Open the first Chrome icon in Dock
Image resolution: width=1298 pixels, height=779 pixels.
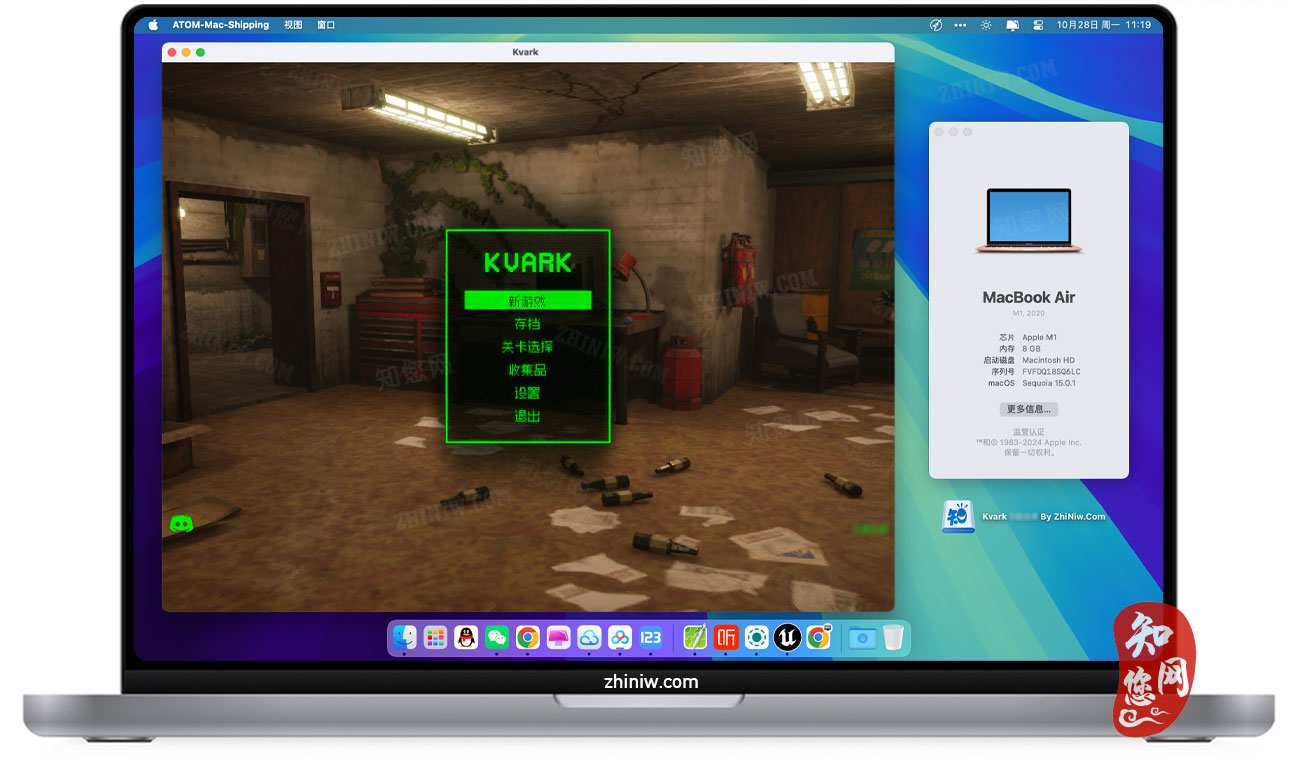pos(528,637)
